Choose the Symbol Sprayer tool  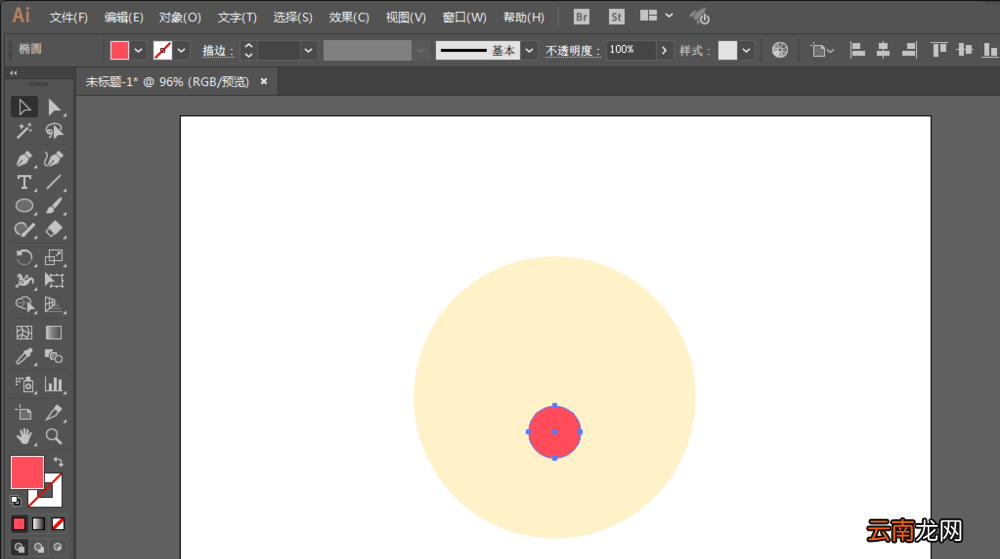pyautogui.click(x=24, y=384)
